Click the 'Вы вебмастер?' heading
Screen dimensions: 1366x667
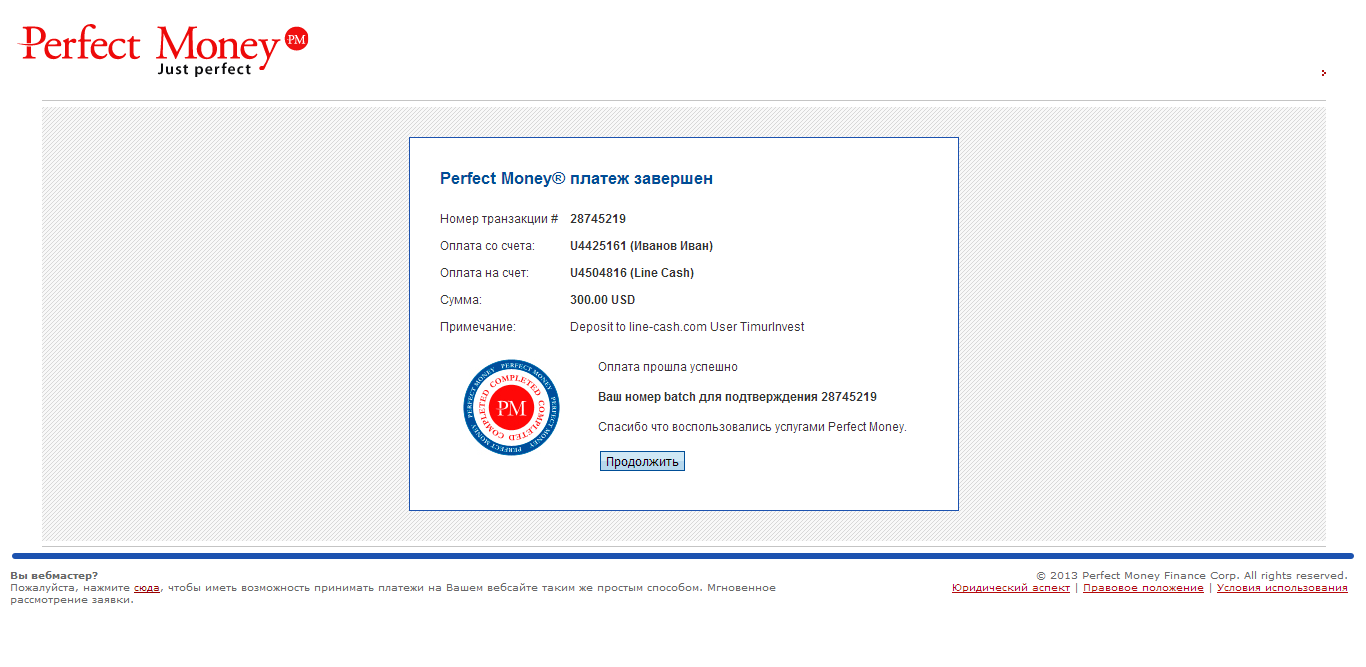tap(54, 575)
